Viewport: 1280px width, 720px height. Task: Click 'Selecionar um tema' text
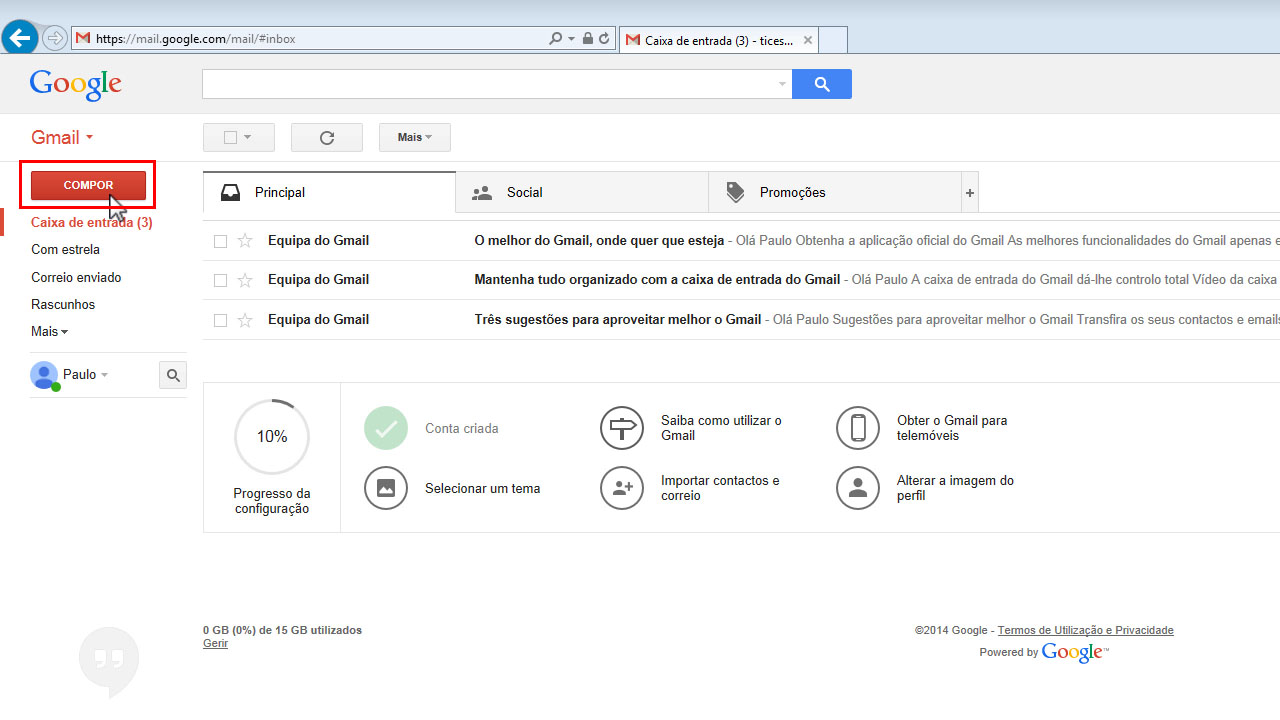point(482,489)
